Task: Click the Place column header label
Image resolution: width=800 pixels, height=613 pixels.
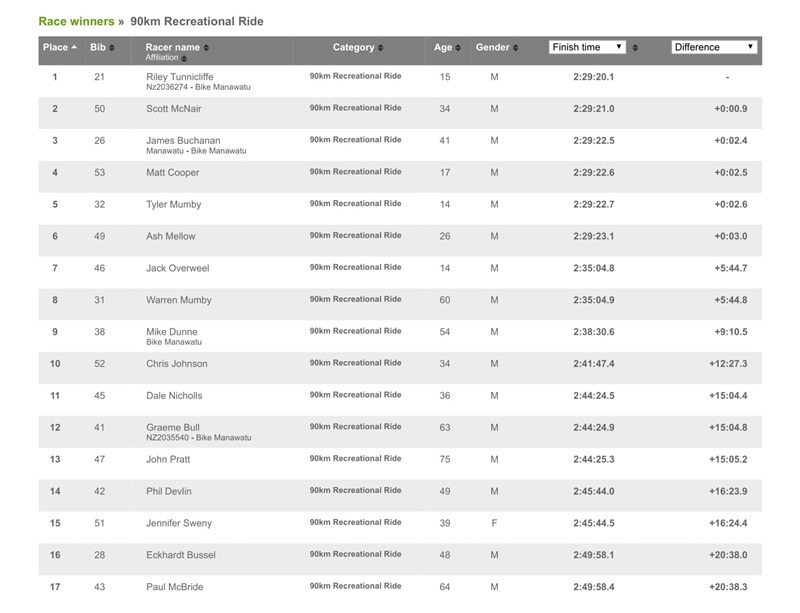Action: [56, 48]
